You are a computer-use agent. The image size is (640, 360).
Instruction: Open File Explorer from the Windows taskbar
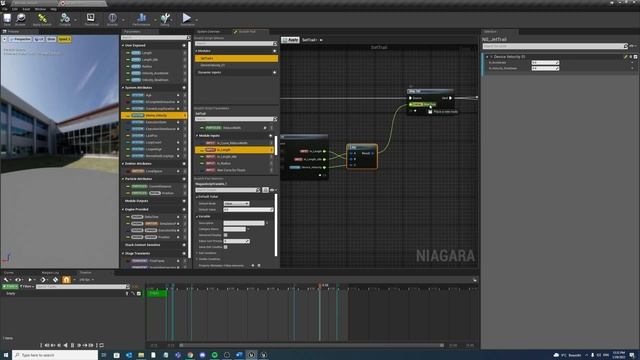pos(141,355)
